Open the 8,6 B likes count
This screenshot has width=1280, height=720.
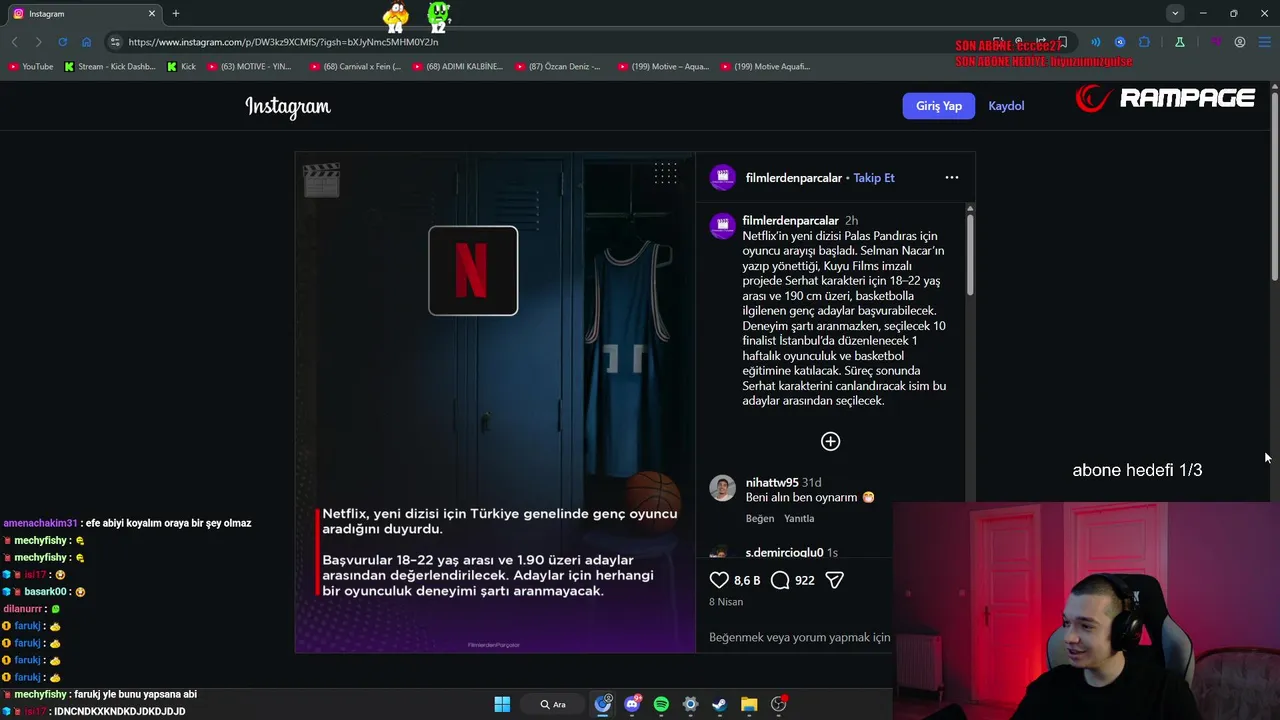(x=747, y=580)
